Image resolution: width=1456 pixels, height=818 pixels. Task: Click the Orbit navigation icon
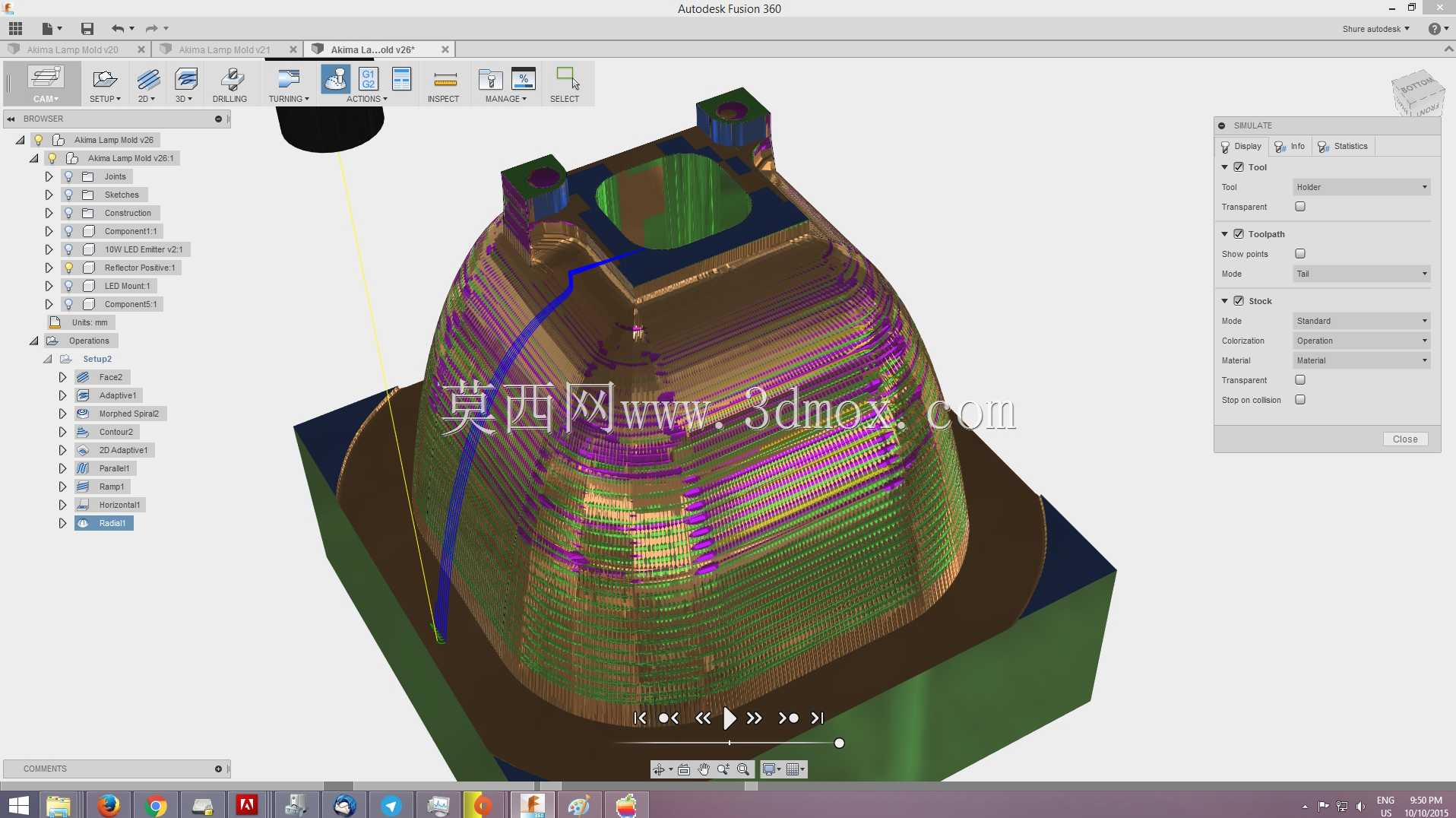tap(659, 769)
